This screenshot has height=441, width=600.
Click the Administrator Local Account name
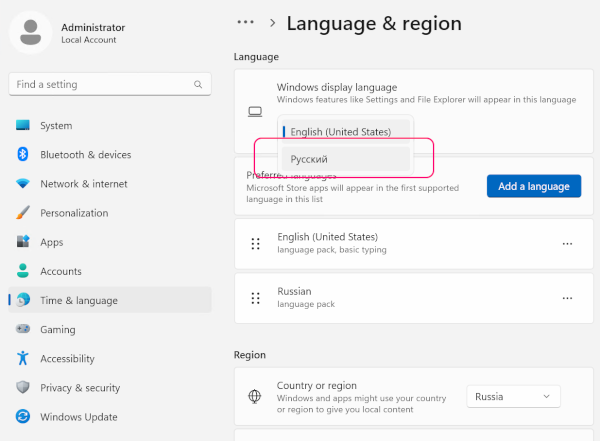pyautogui.click(x=93, y=33)
